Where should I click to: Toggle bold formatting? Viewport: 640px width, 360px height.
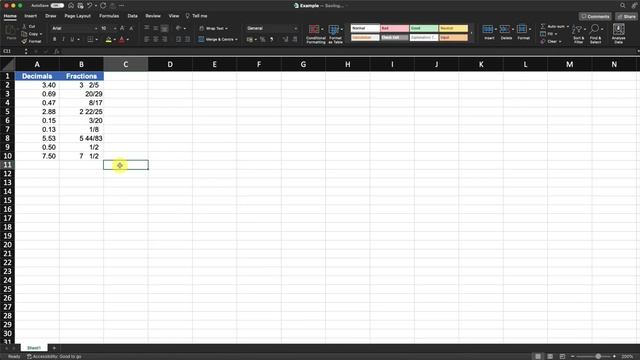pyautogui.click(x=54, y=39)
